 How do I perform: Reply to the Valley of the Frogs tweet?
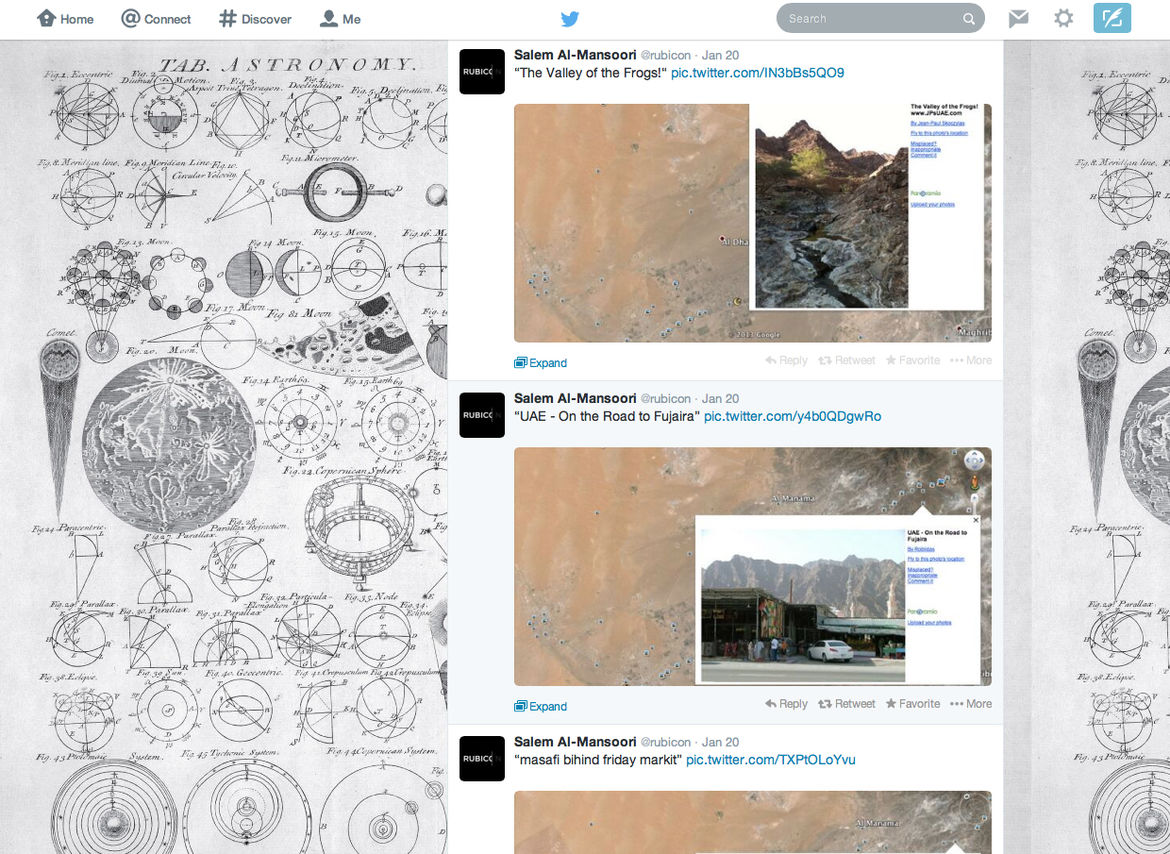tap(786, 360)
